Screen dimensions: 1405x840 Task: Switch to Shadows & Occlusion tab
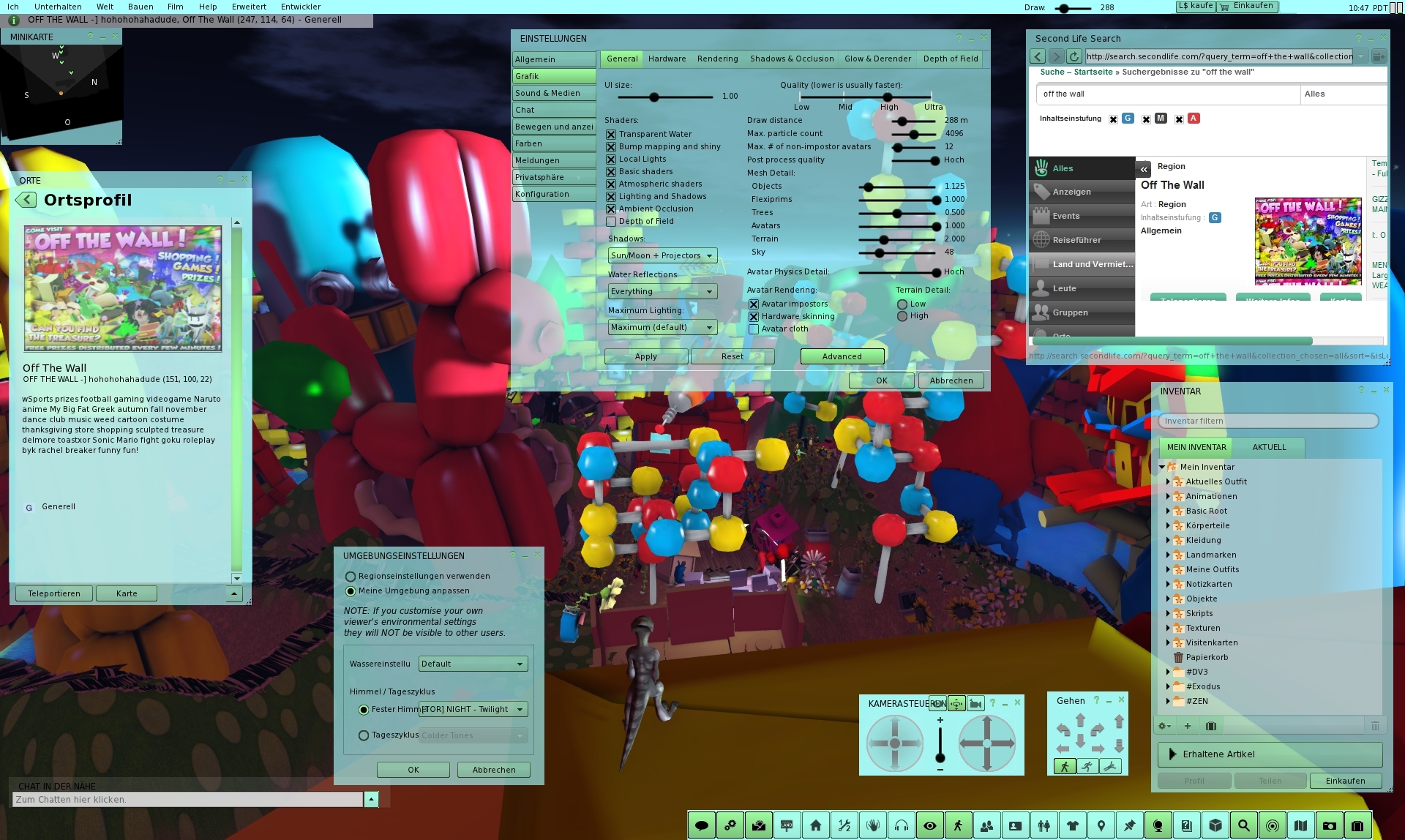click(x=792, y=59)
